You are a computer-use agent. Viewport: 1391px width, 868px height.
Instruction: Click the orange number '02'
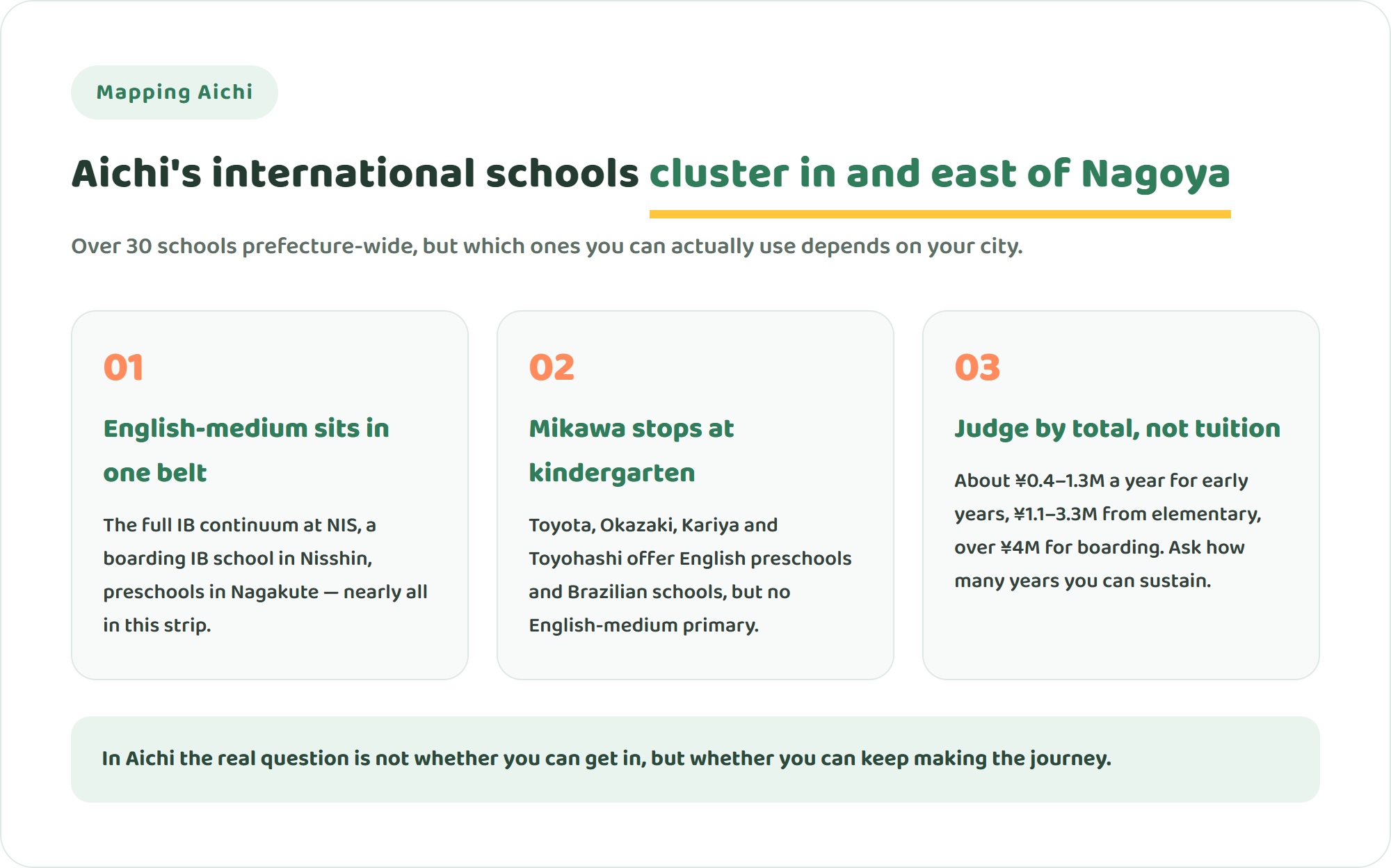pos(552,367)
